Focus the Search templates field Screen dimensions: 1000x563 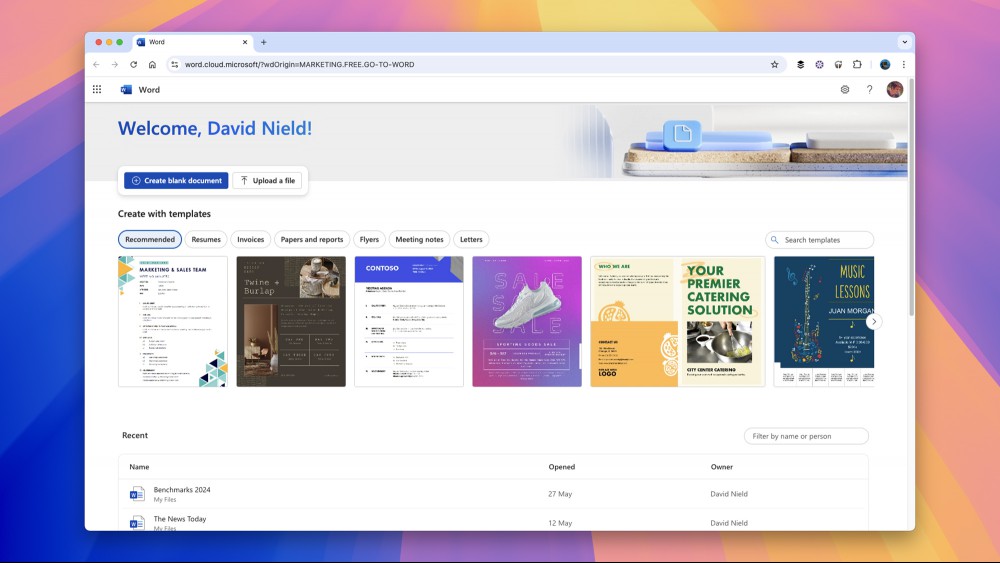pos(820,240)
